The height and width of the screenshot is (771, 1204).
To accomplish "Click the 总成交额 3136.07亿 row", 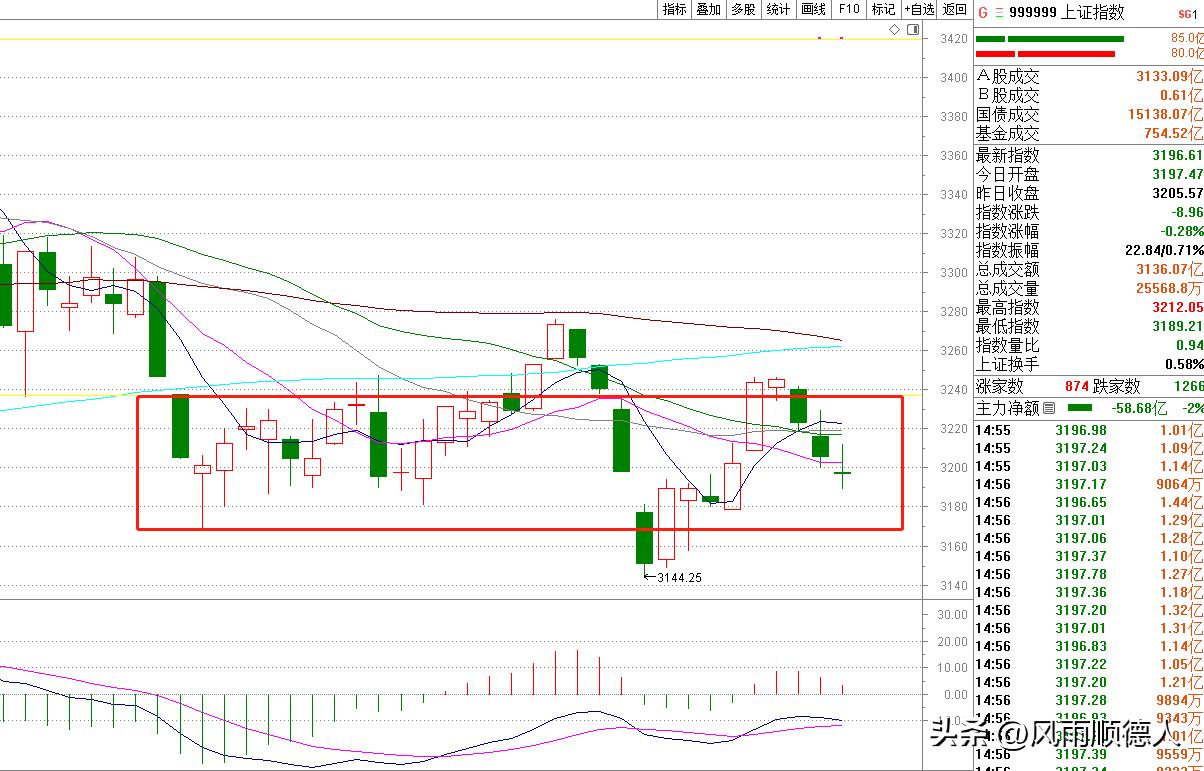I will 1088,269.
